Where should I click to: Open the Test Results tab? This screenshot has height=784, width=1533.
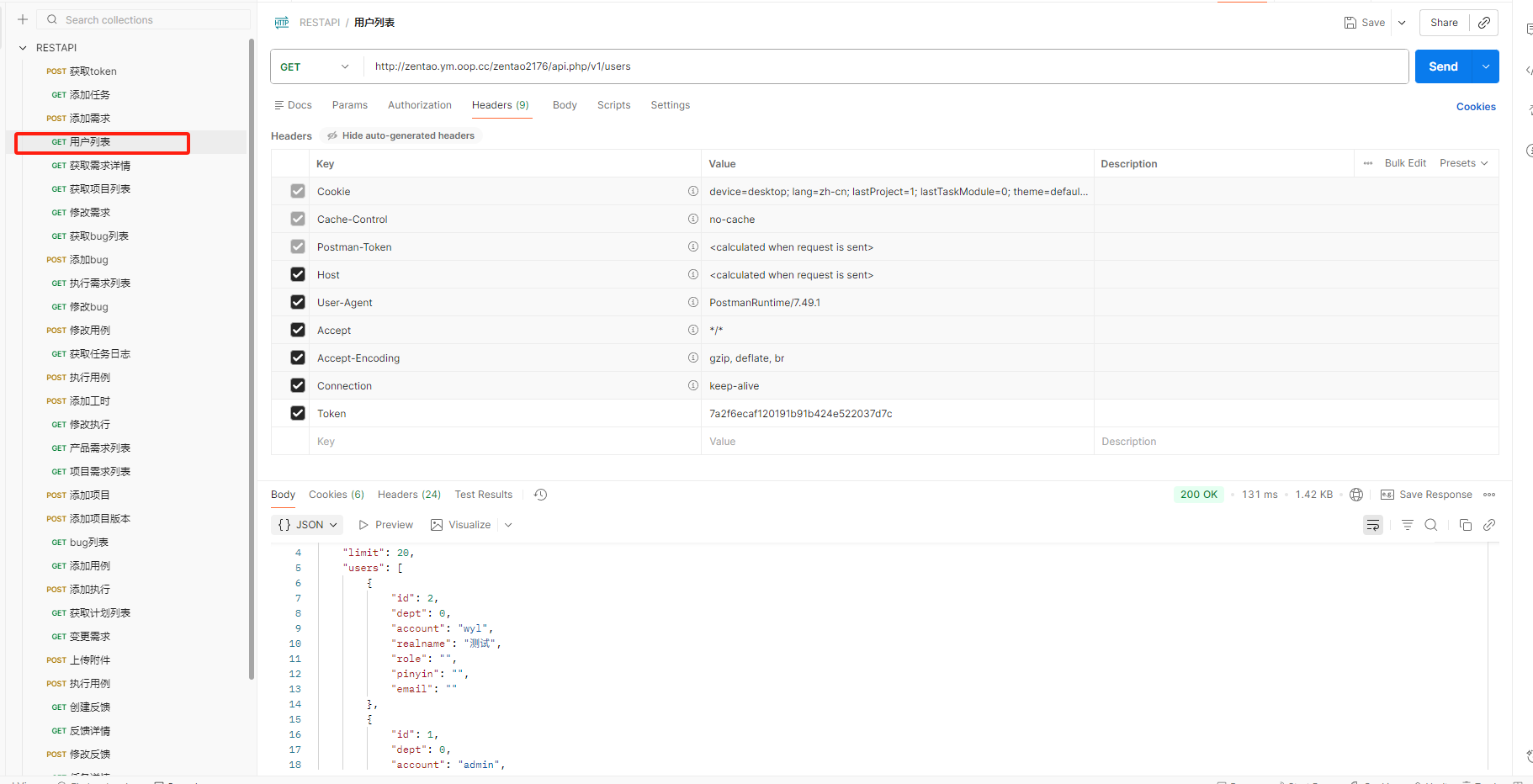point(483,495)
